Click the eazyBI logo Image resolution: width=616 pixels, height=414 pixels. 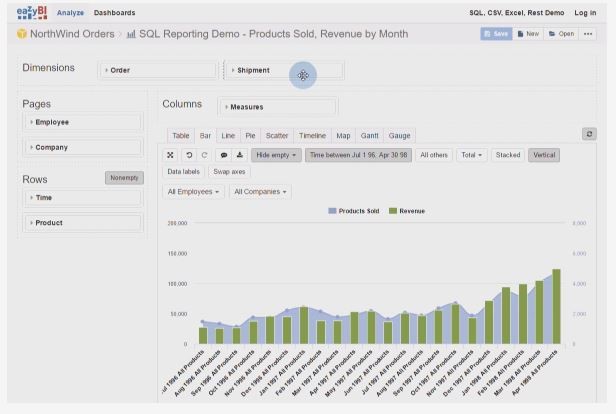[x=32, y=12]
